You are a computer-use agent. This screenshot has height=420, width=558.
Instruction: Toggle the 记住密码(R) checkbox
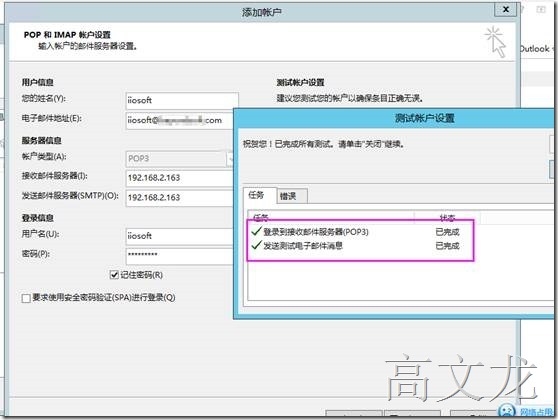click(x=114, y=275)
